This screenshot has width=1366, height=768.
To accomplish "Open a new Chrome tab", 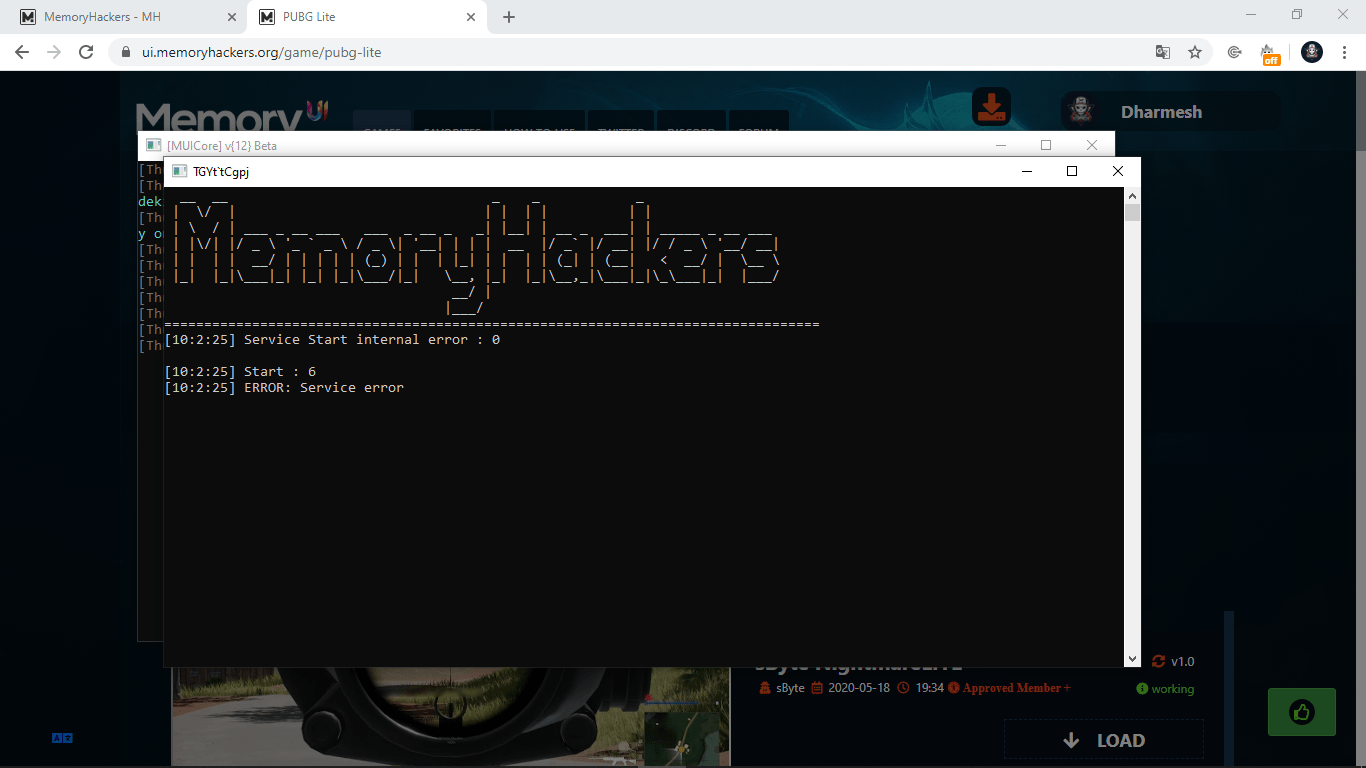I will [509, 17].
